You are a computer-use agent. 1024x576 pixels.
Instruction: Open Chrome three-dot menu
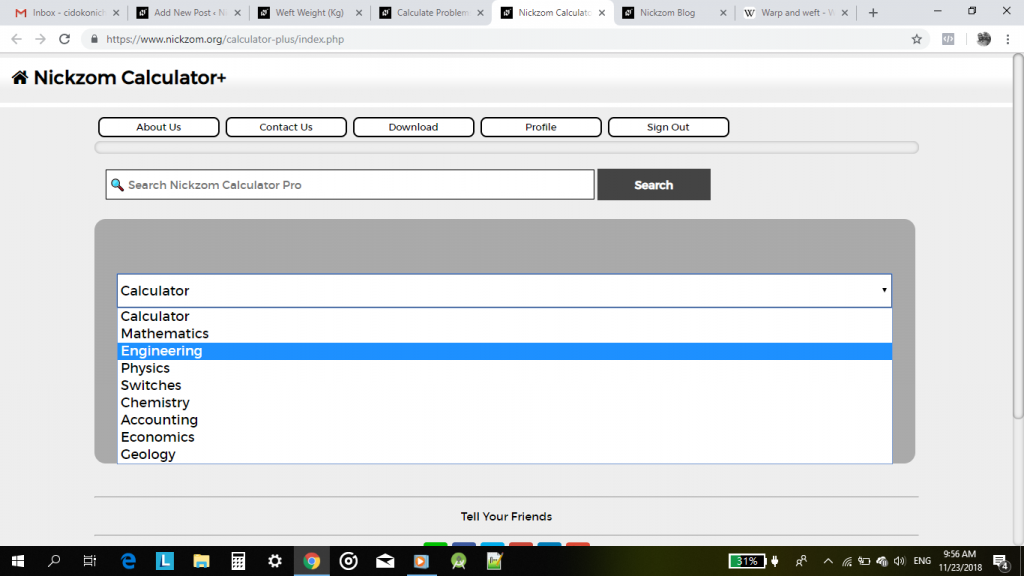(x=1008, y=39)
